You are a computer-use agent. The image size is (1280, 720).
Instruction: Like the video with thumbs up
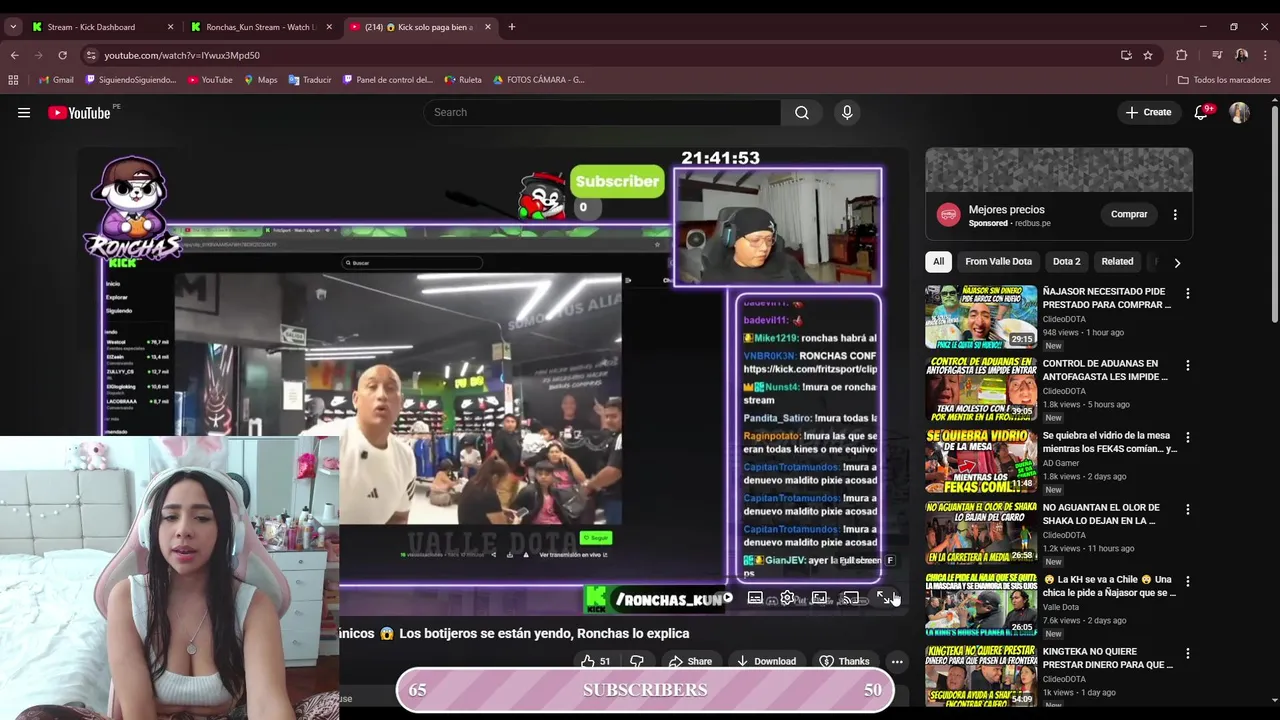[x=596, y=661]
